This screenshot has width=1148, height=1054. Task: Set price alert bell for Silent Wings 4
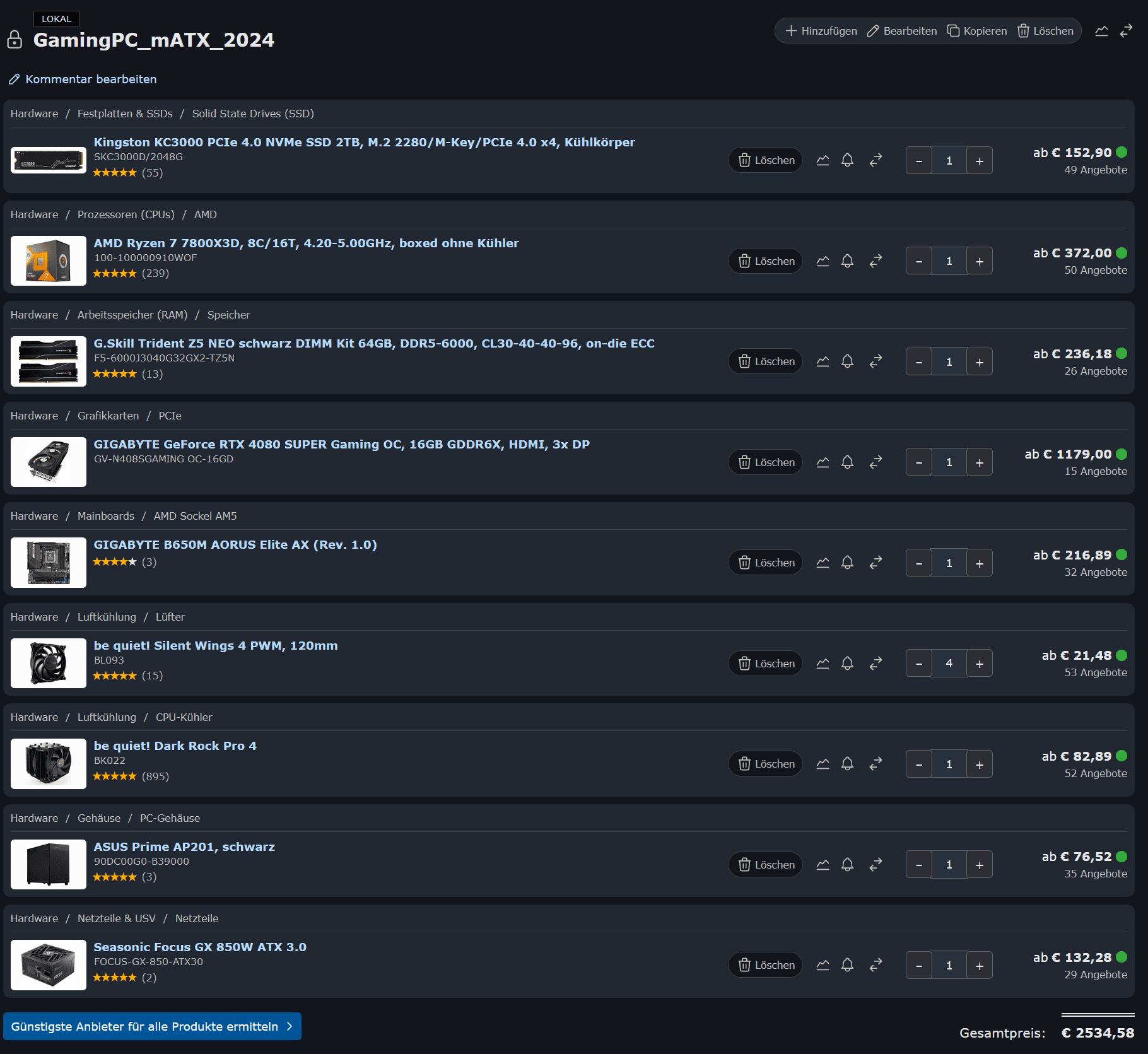point(847,664)
